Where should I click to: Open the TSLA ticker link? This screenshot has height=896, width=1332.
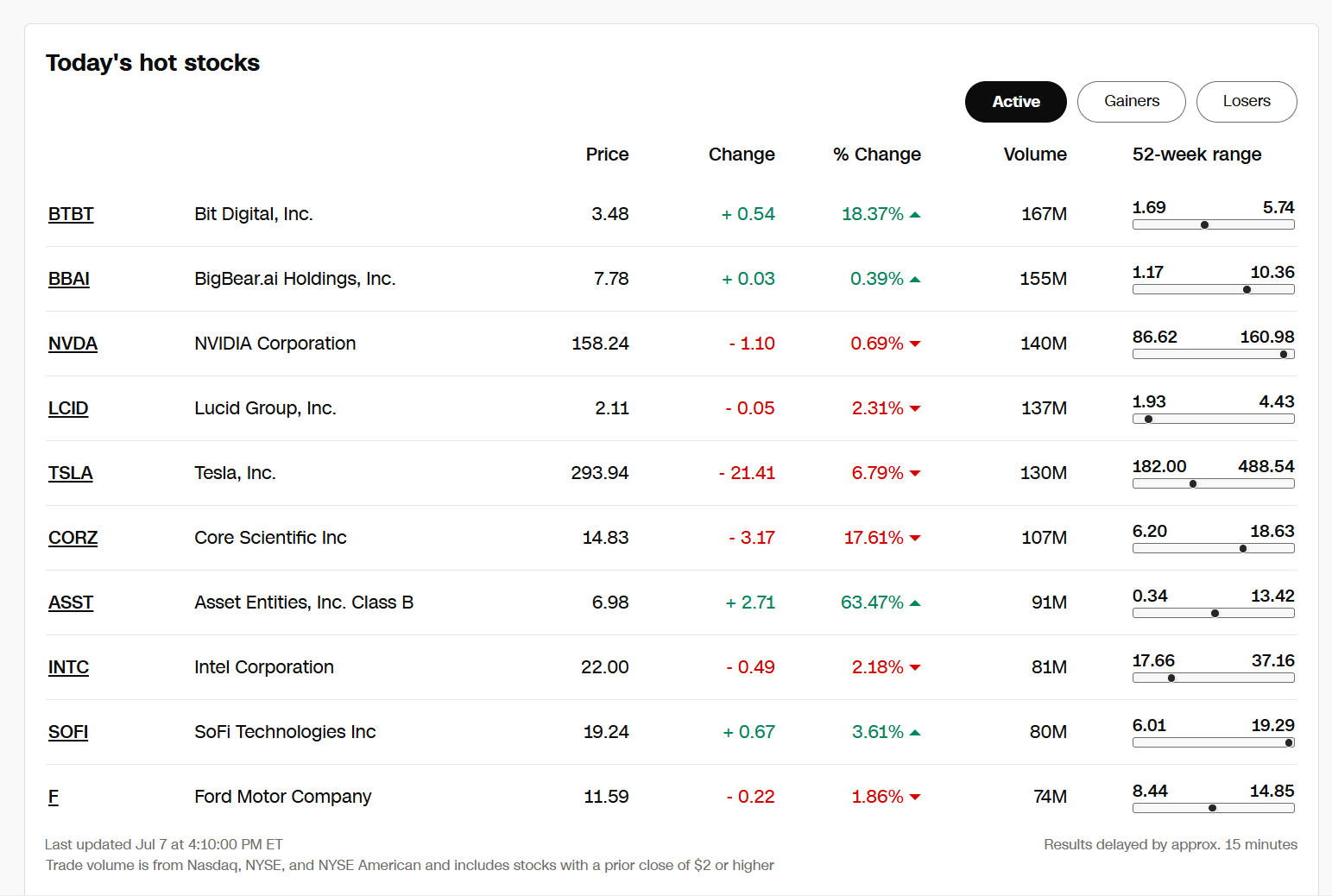[x=70, y=473]
